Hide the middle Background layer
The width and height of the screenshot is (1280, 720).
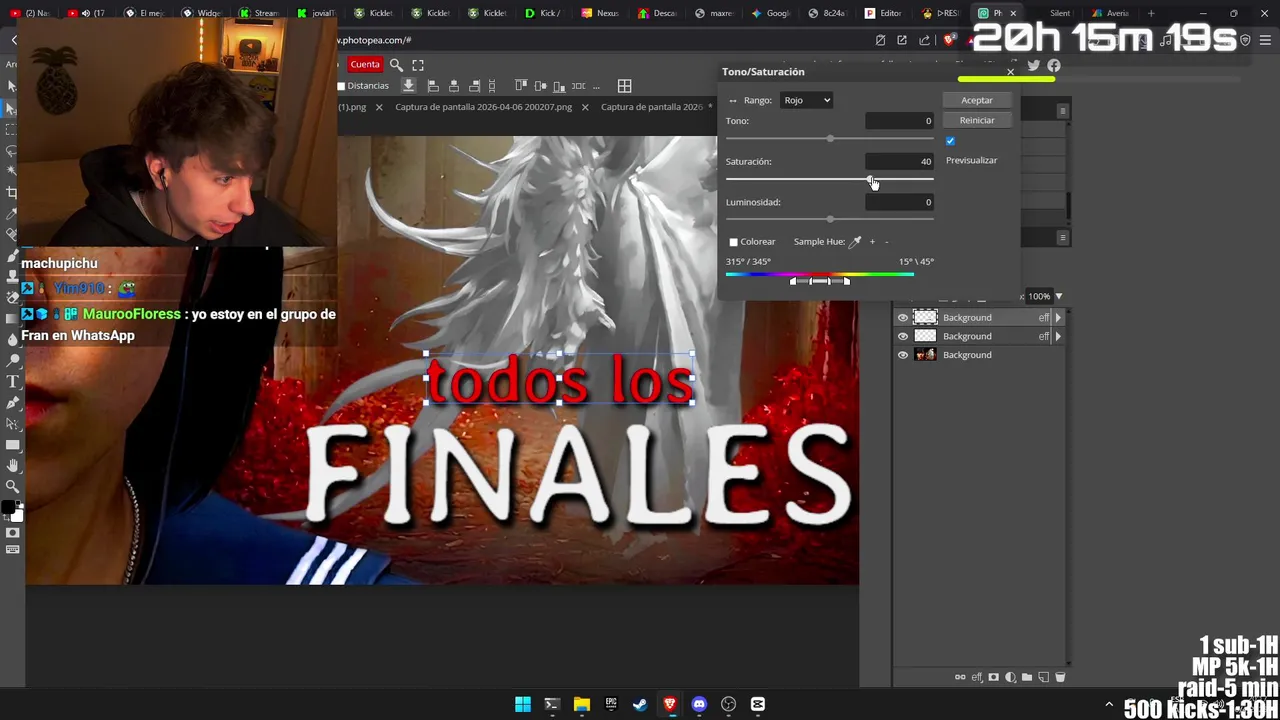pyautogui.click(x=903, y=336)
